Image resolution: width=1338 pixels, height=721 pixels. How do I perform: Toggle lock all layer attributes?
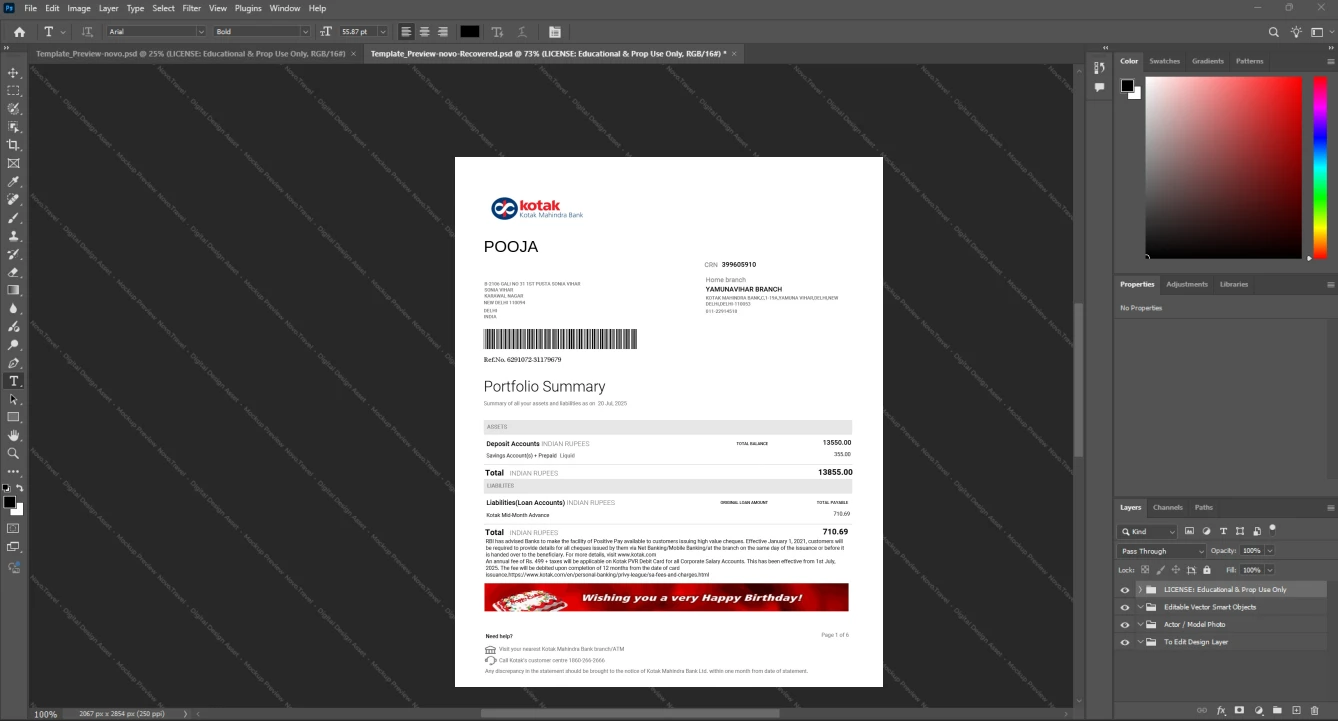(1205, 570)
